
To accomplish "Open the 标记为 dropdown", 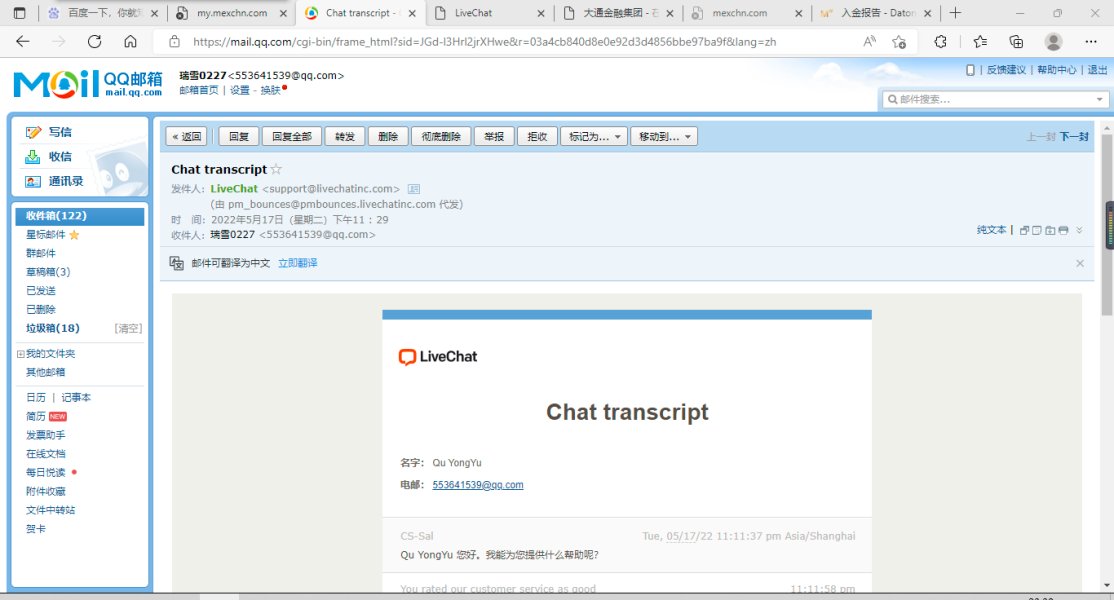I will tap(594, 136).
